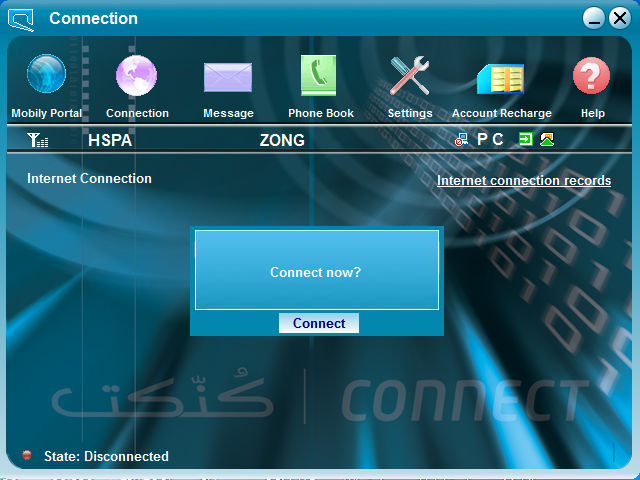Open the Phone Book icon
The width and height of the screenshot is (640, 480).
click(x=318, y=76)
